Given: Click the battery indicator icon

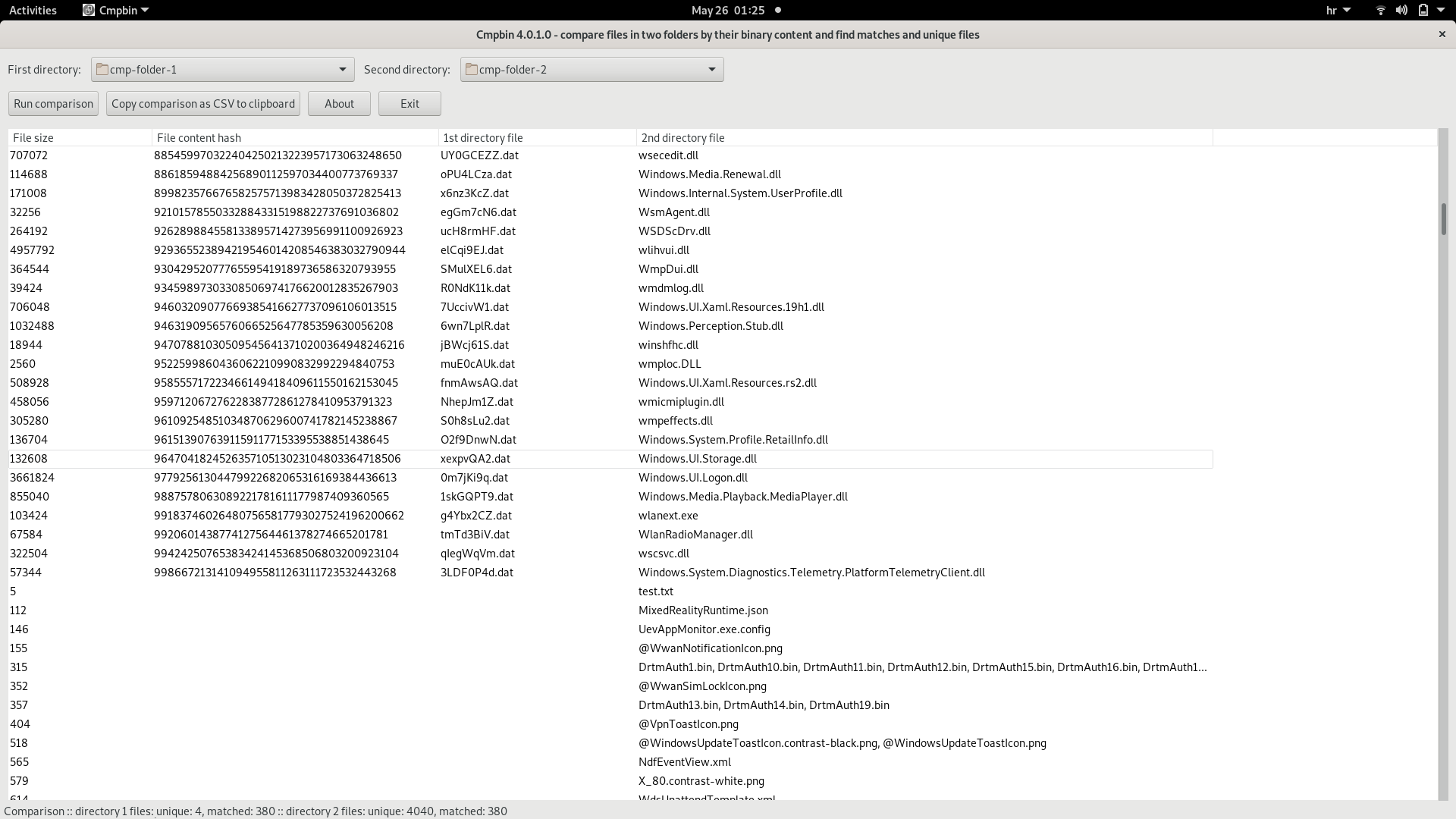Looking at the screenshot, I should point(1423,10).
